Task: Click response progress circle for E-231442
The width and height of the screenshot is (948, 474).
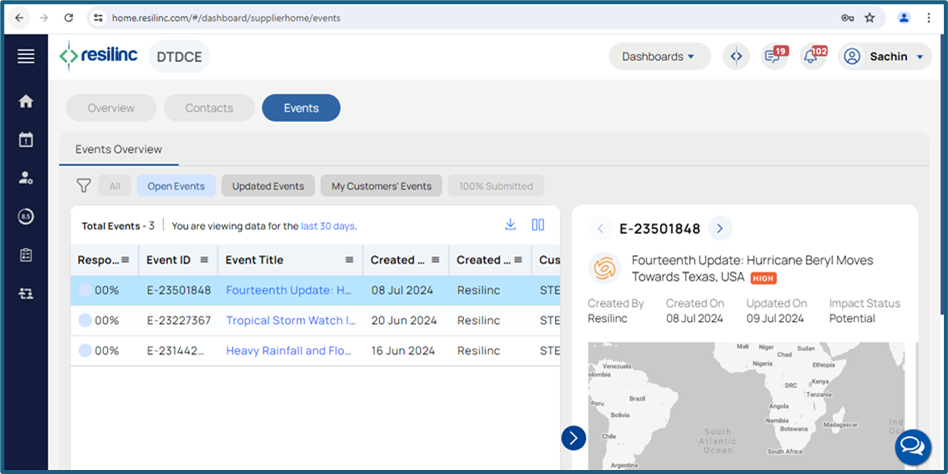Action: (85, 351)
